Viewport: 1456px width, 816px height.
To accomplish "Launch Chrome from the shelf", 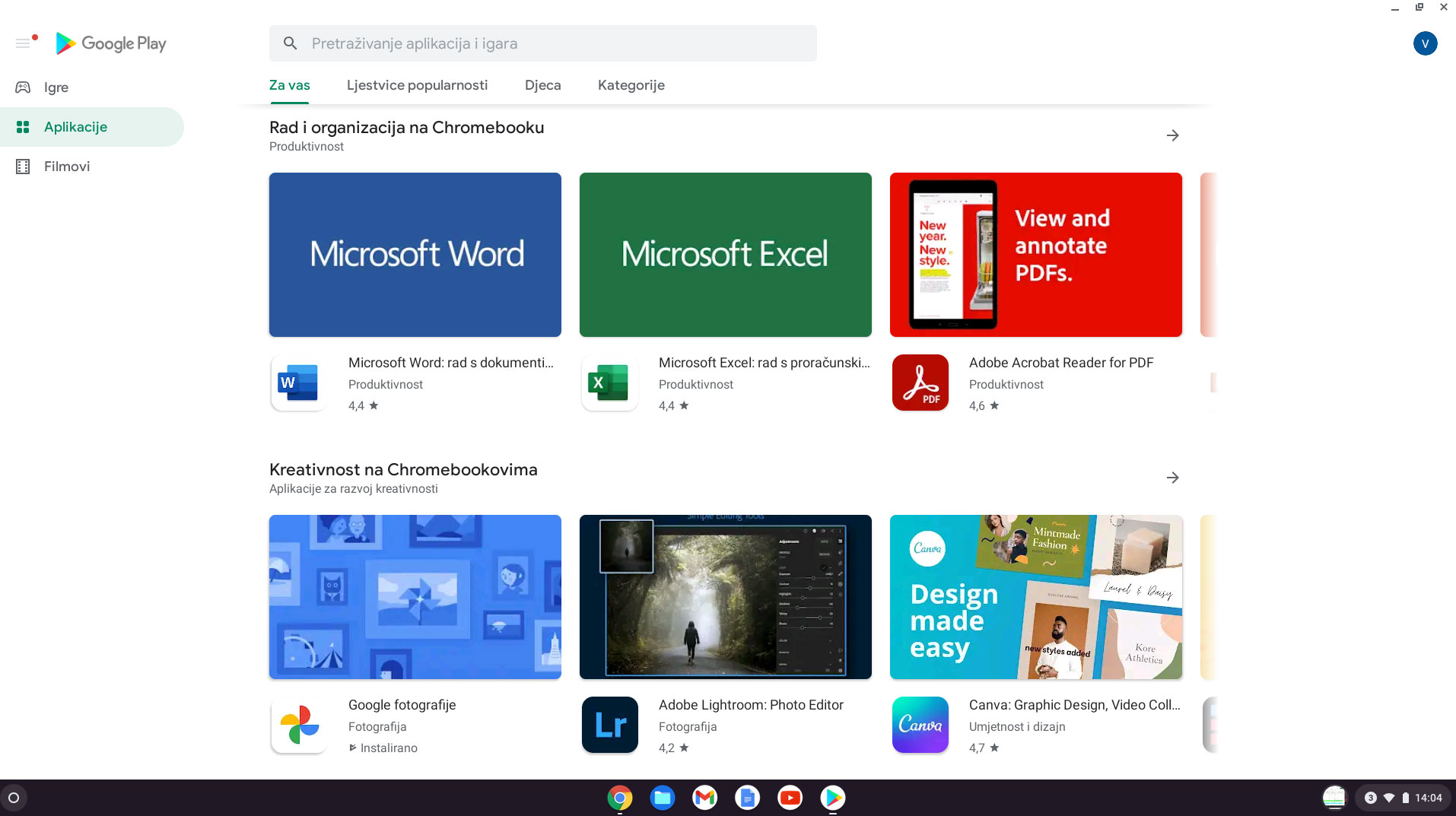I will click(620, 798).
